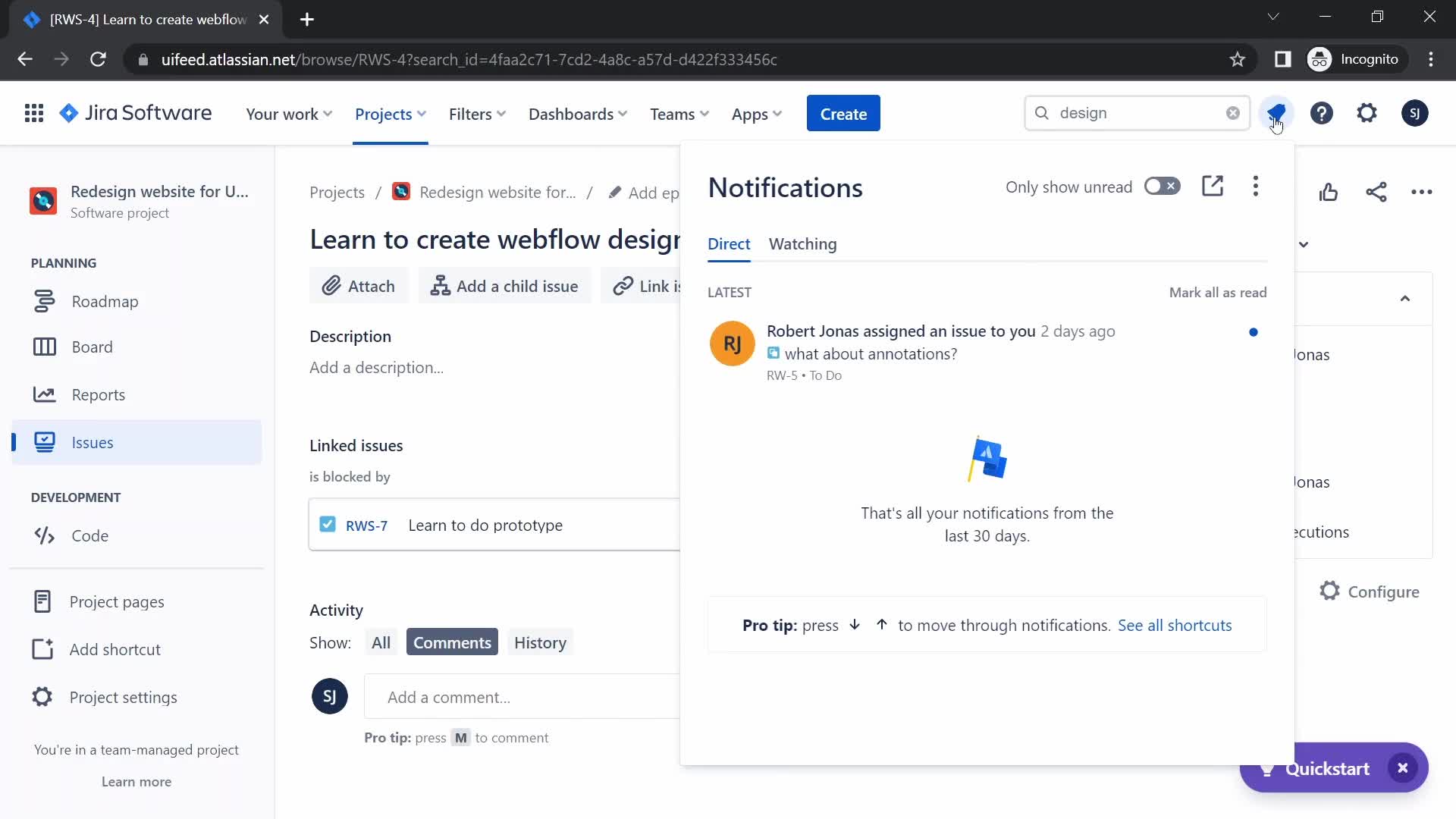Expand the Projects dropdown menu

(390, 113)
